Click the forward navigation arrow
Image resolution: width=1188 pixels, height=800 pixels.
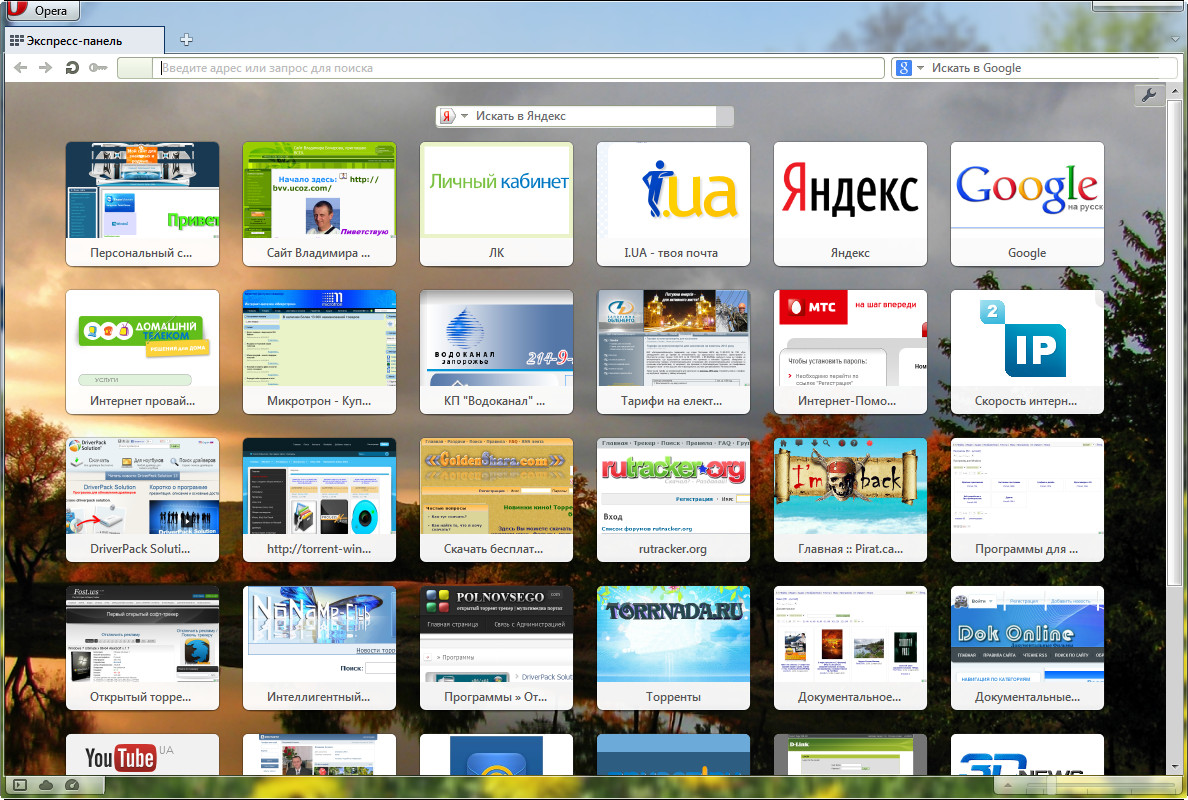tap(45, 68)
